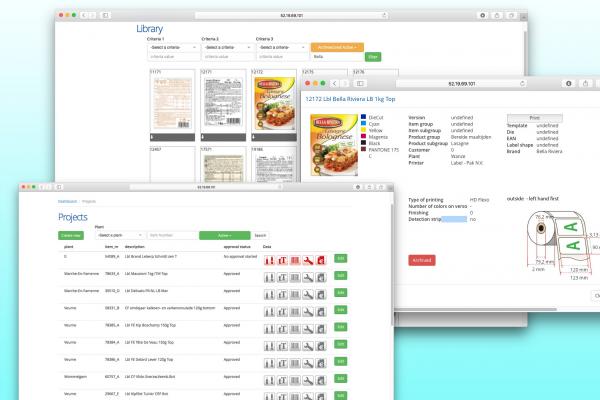
Task: Select the Cyan color swatch
Action: [x=364, y=123]
